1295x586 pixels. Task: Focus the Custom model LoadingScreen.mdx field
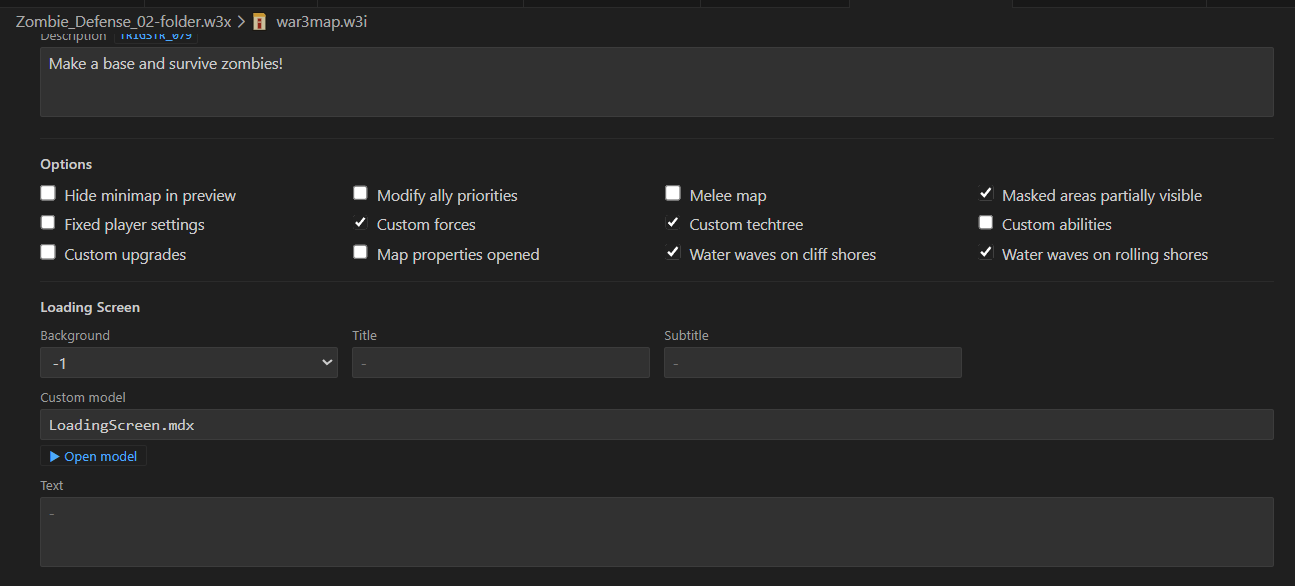coord(657,424)
